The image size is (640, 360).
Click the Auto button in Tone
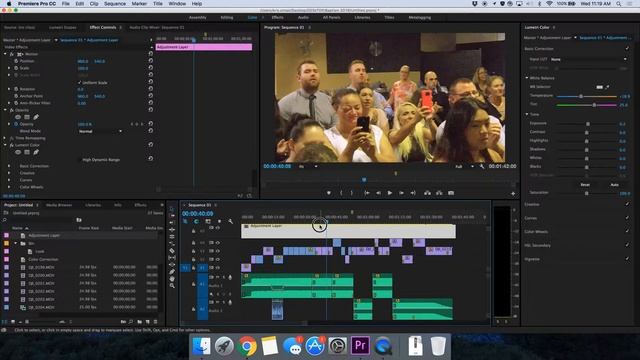tap(614, 184)
